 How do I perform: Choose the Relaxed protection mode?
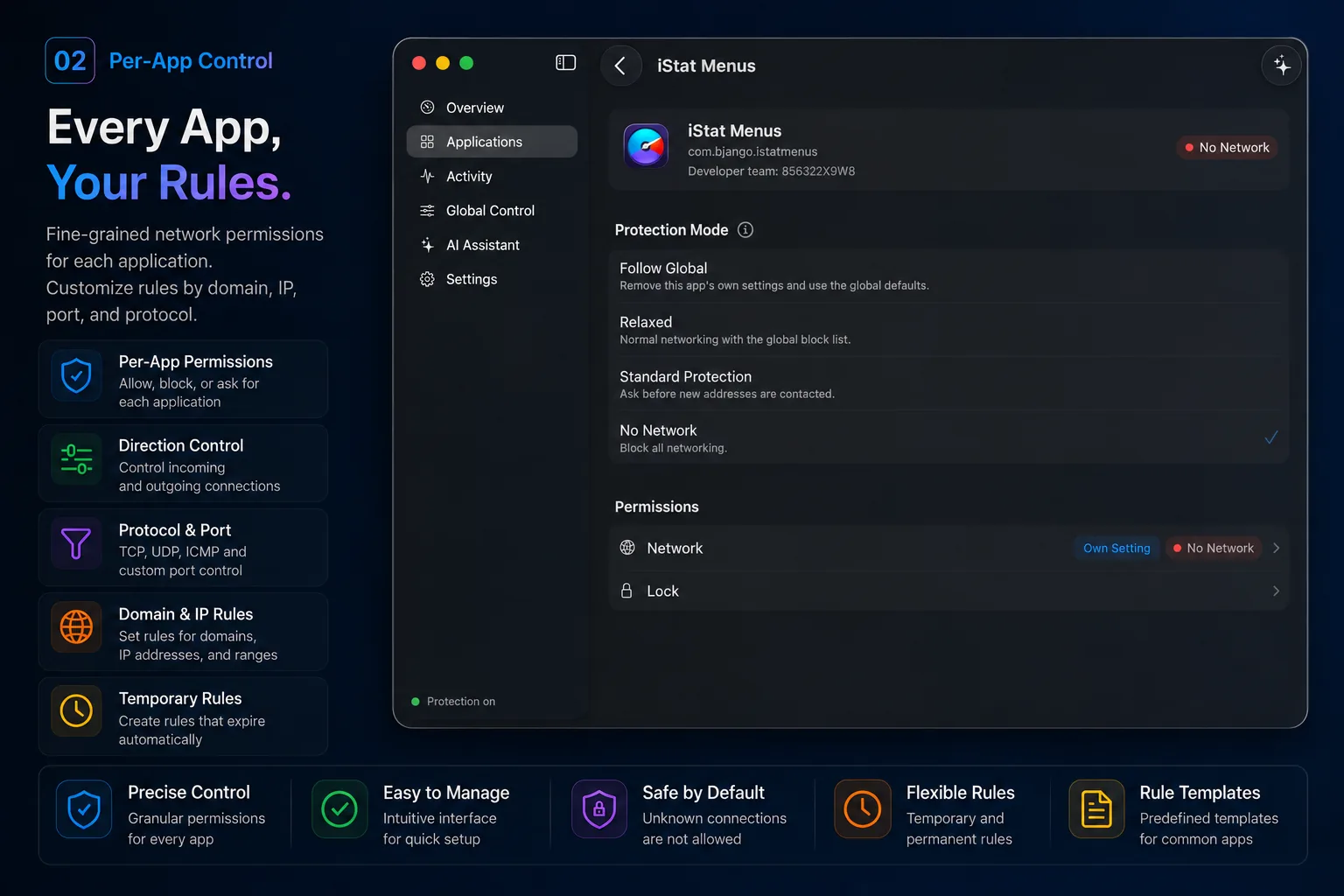[x=949, y=331]
